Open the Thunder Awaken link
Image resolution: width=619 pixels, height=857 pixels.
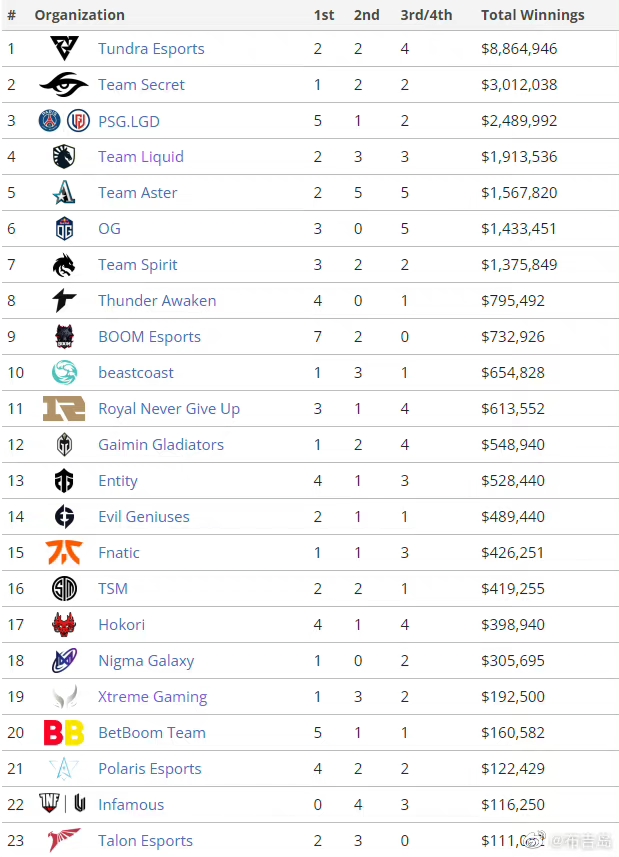click(157, 301)
